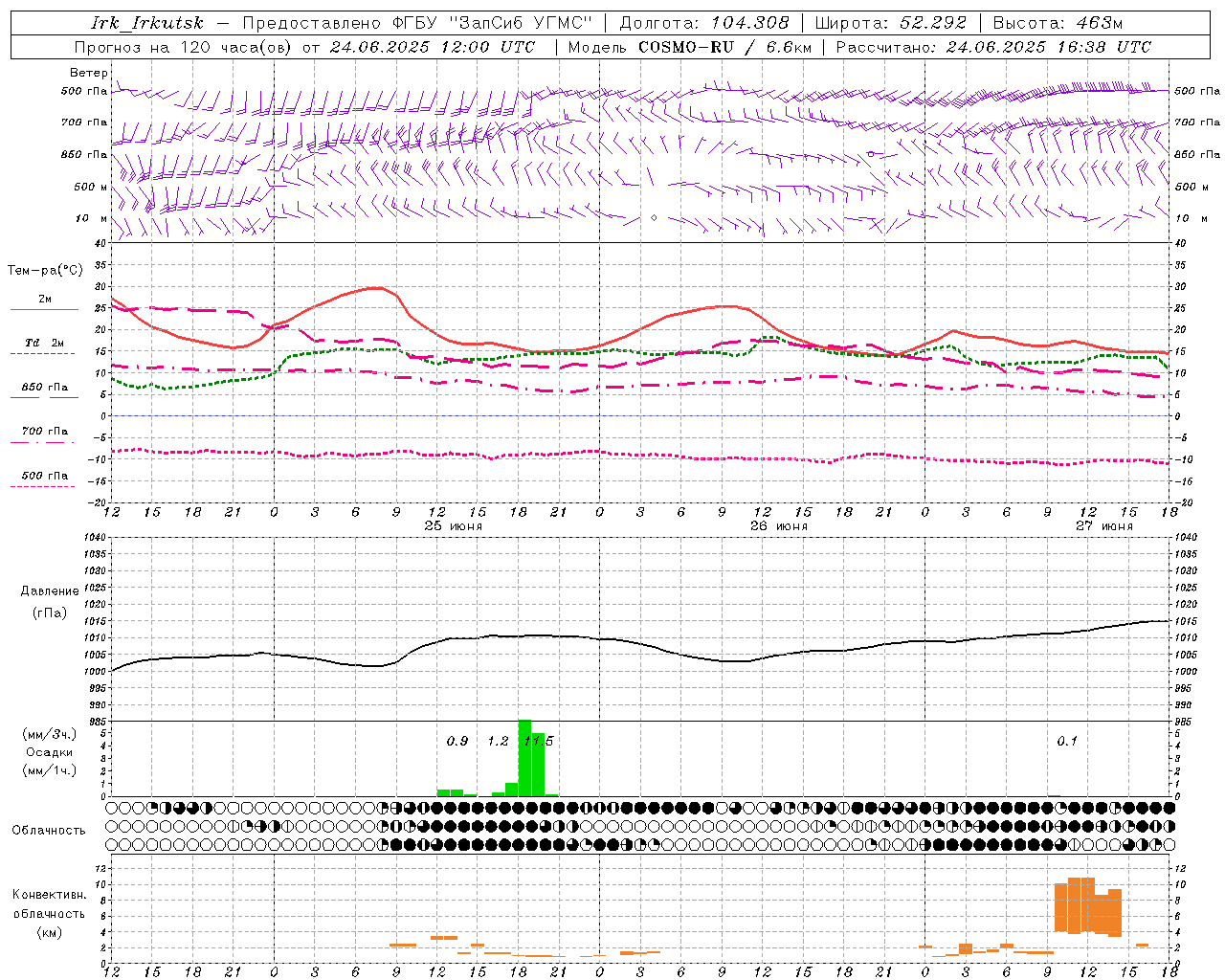Screen dimensions: 1225x980
Task: Click the 25 июня date label
Action: 454,526
